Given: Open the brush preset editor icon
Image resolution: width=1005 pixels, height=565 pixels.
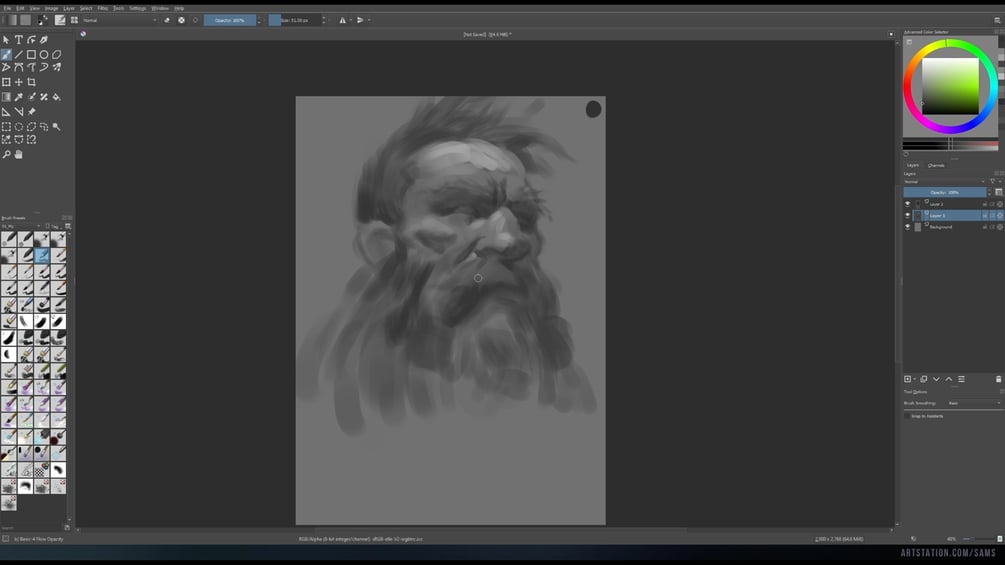Looking at the screenshot, I should coord(60,20).
